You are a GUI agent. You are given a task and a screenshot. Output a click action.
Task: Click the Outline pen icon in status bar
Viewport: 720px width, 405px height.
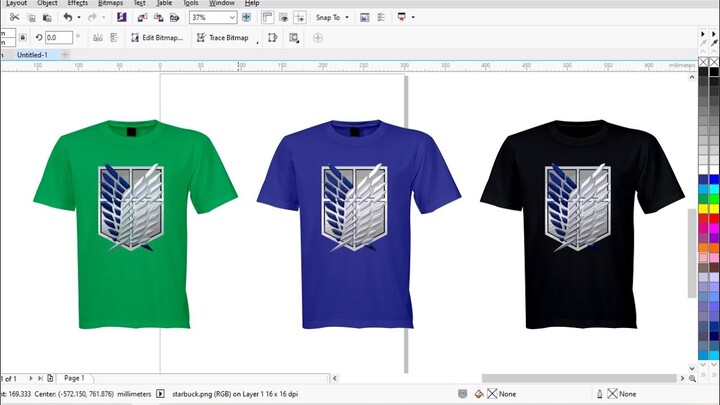coord(600,394)
